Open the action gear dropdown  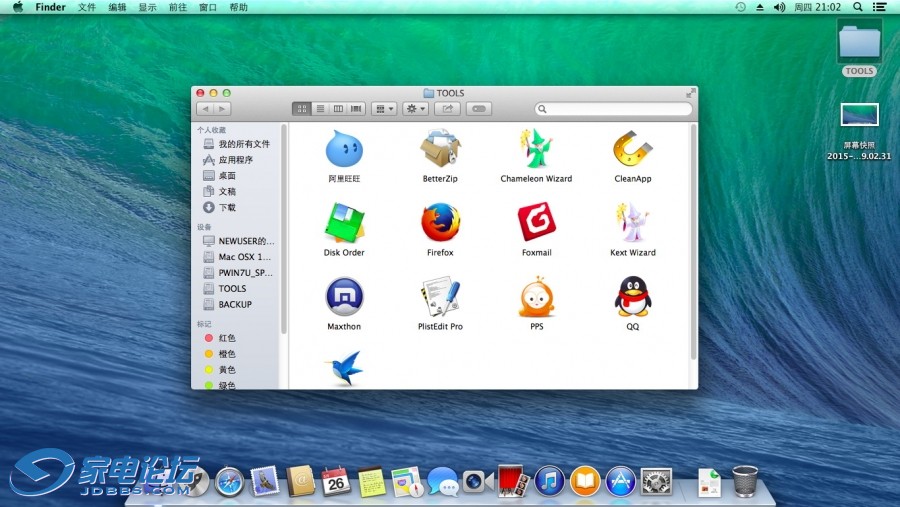416,109
